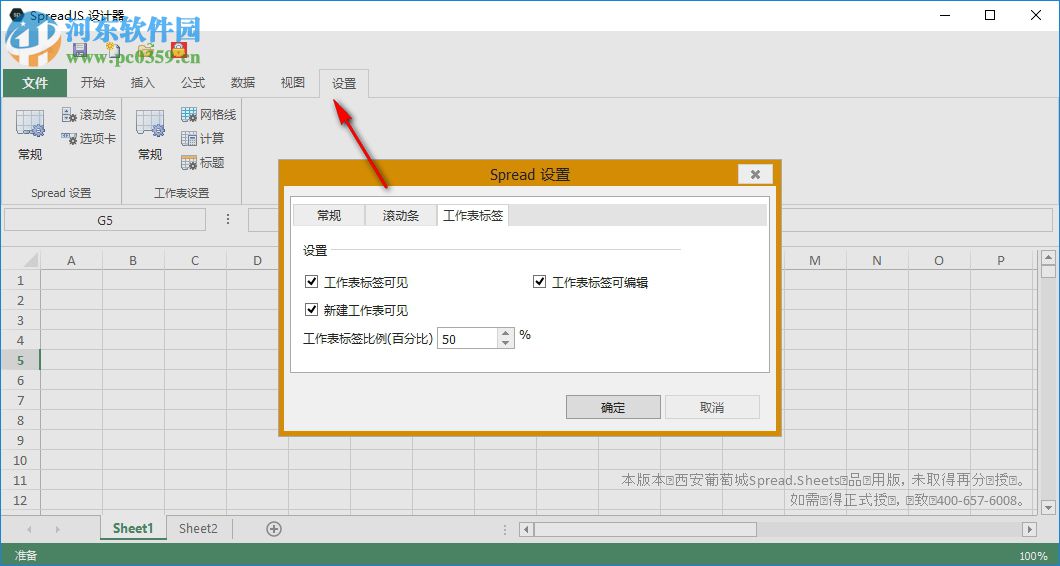The height and width of the screenshot is (566, 1060).
Task: Click the previous sheet tab navigation arrow
Action: click(29, 529)
